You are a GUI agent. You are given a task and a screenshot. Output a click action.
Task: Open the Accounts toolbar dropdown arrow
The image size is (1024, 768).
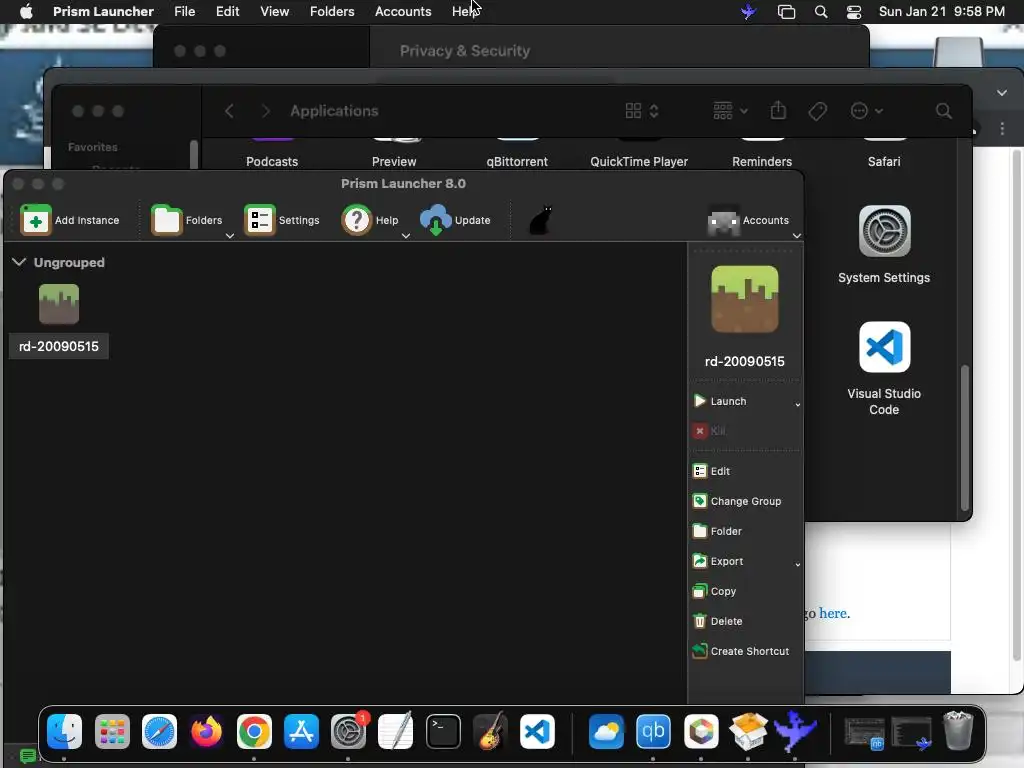click(797, 236)
